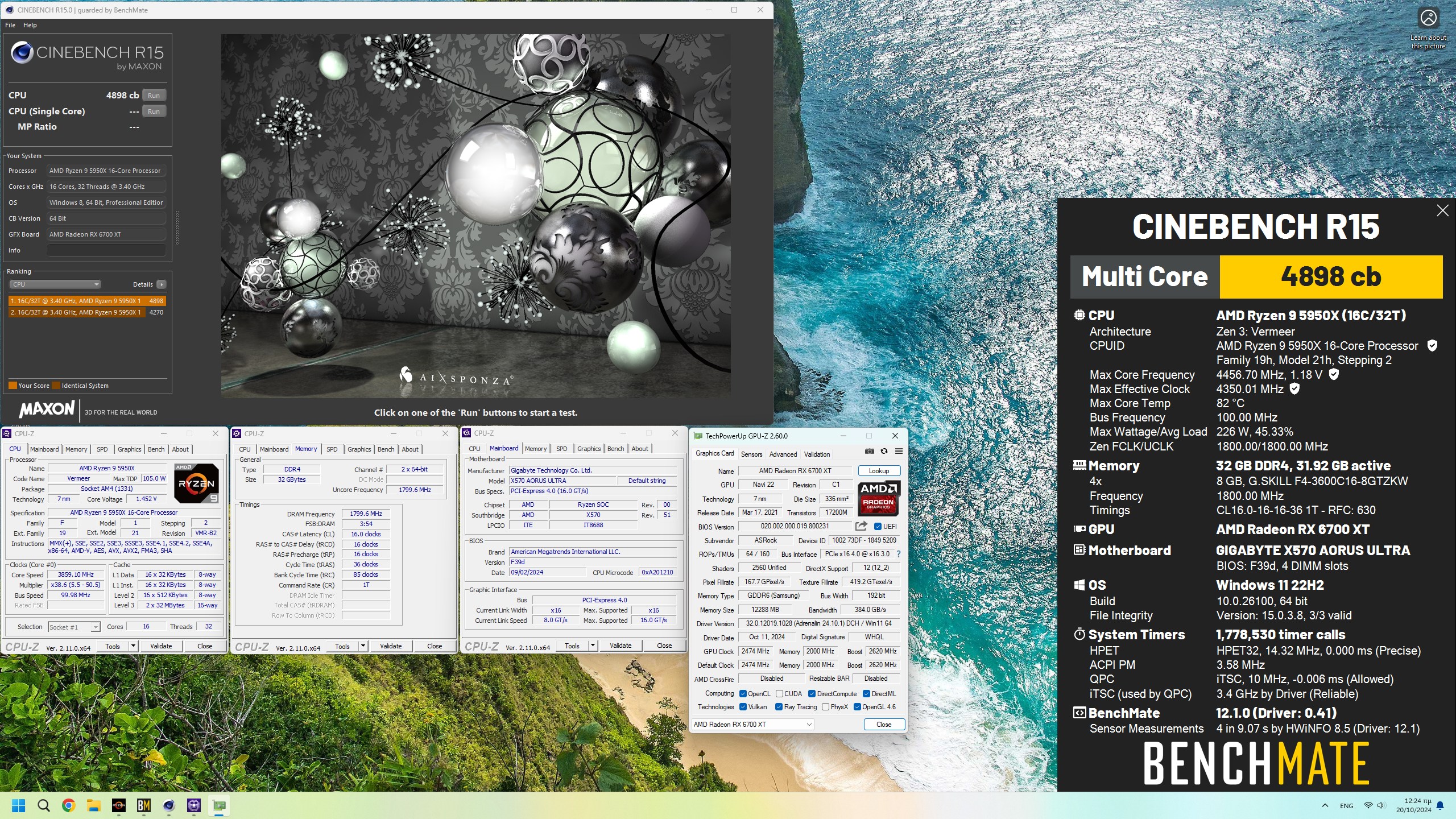The width and height of the screenshot is (1456, 819).
Task: Click the Lookup button in GPU-Z
Action: point(879,471)
